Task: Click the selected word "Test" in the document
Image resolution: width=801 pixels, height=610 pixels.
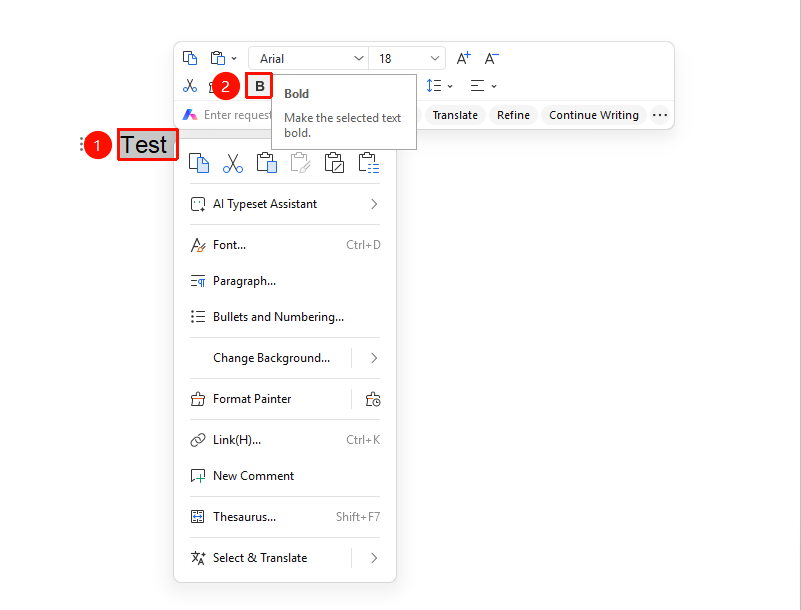Action: click(x=144, y=145)
